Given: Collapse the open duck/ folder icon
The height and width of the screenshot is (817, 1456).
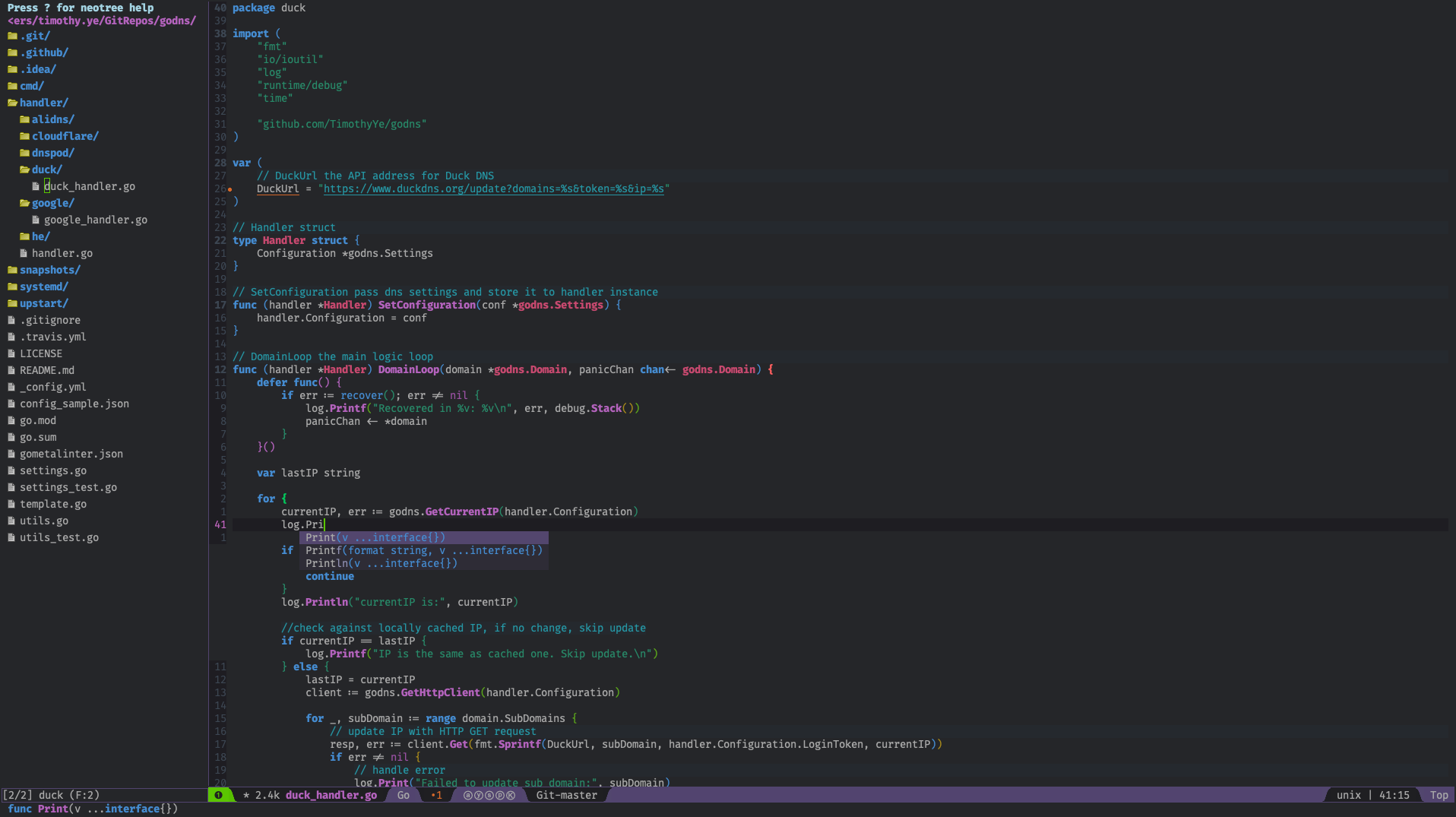Looking at the screenshot, I should (24, 169).
